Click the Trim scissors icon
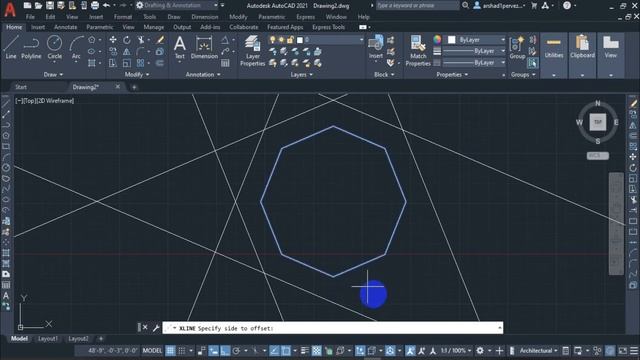This screenshot has width=640, height=360. click(x=141, y=40)
